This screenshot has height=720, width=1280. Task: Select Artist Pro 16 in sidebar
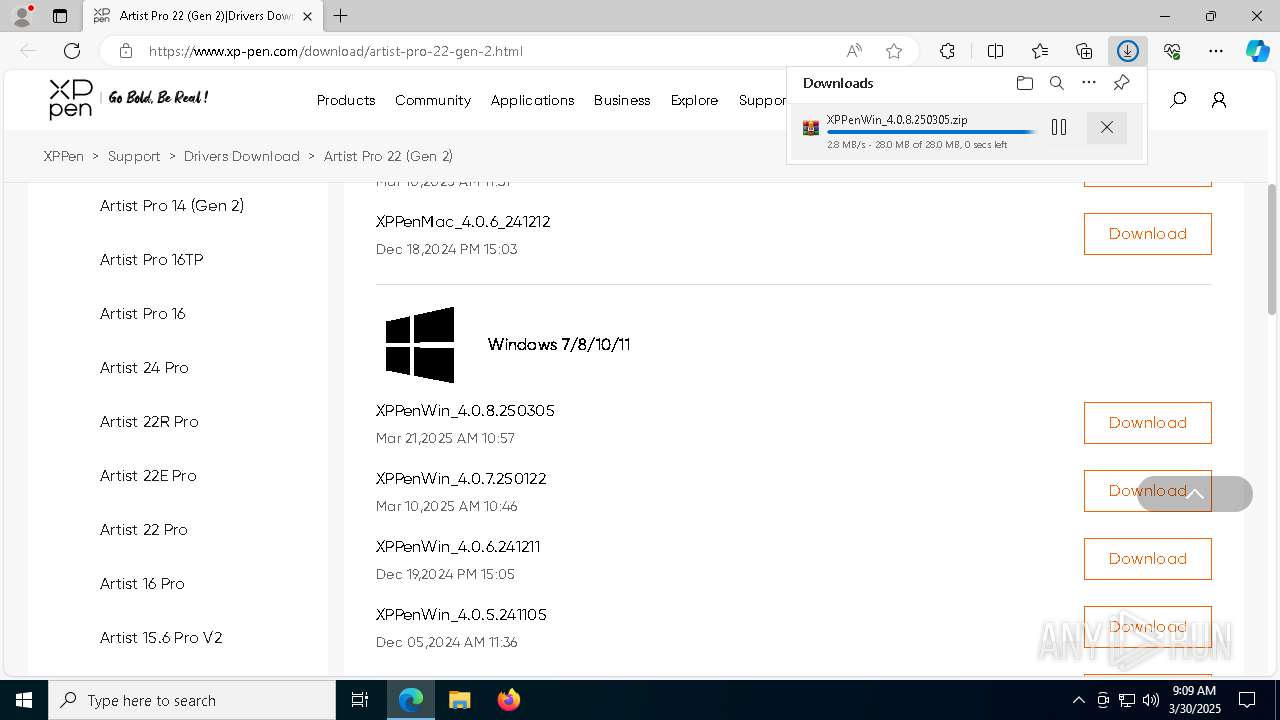tap(142, 314)
